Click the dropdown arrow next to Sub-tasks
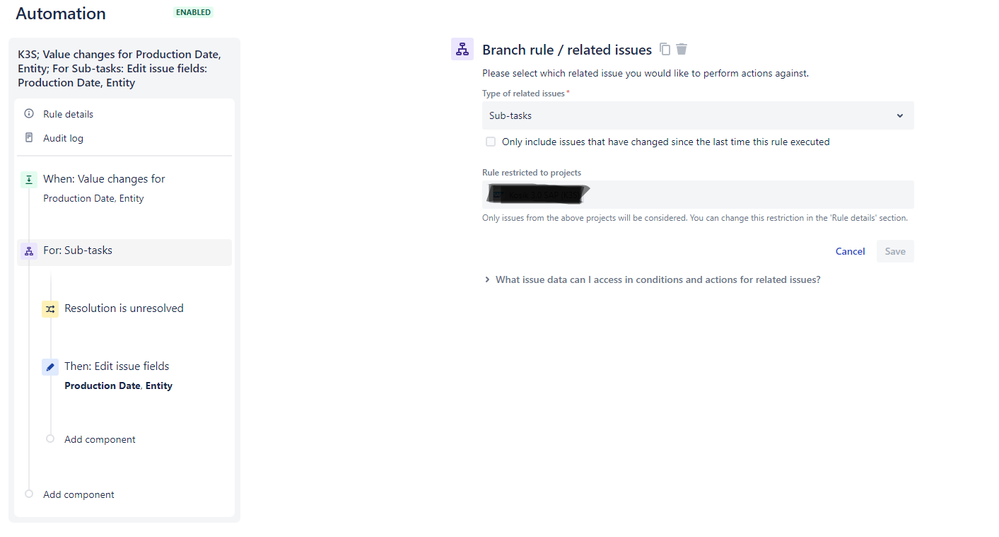 click(900, 116)
